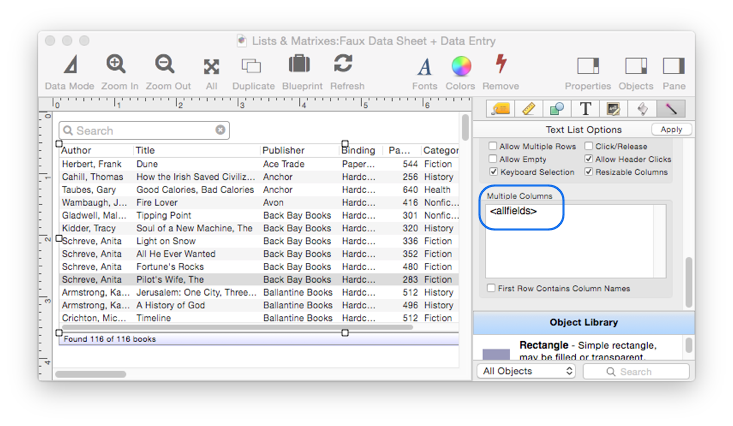
Task: Click the document icon in title bar
Action: click(x=241, y=41)
